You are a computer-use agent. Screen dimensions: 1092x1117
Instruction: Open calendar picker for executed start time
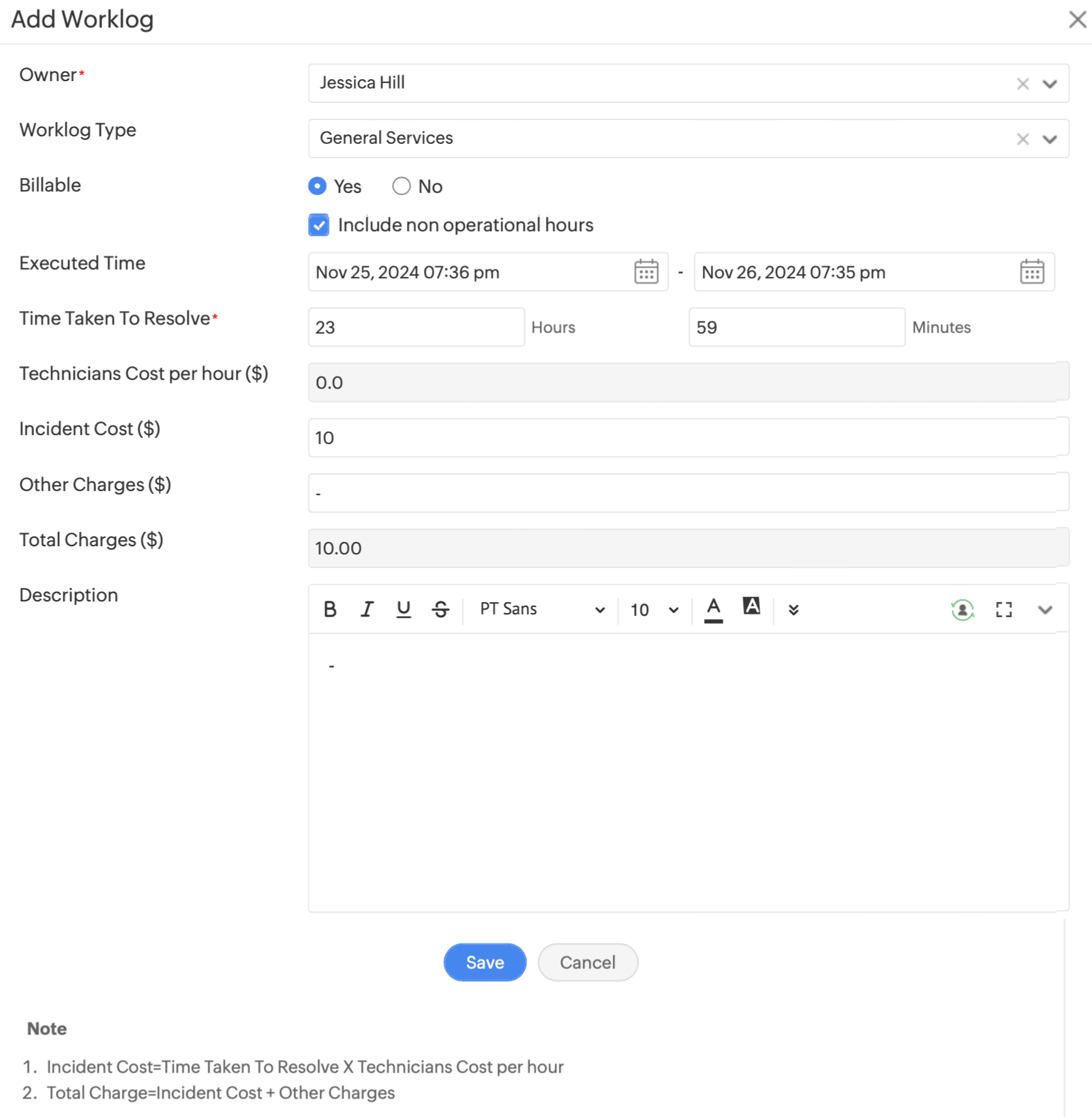646,272
